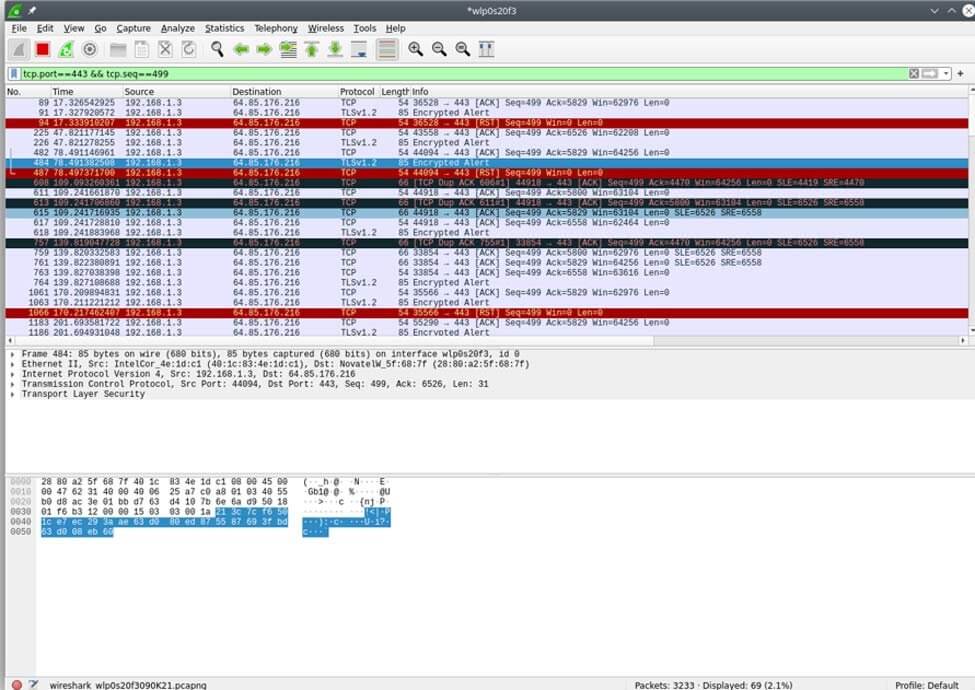This screenshot has width=975, height=690.
Task: Reset text to normal size
Action: 463,50
